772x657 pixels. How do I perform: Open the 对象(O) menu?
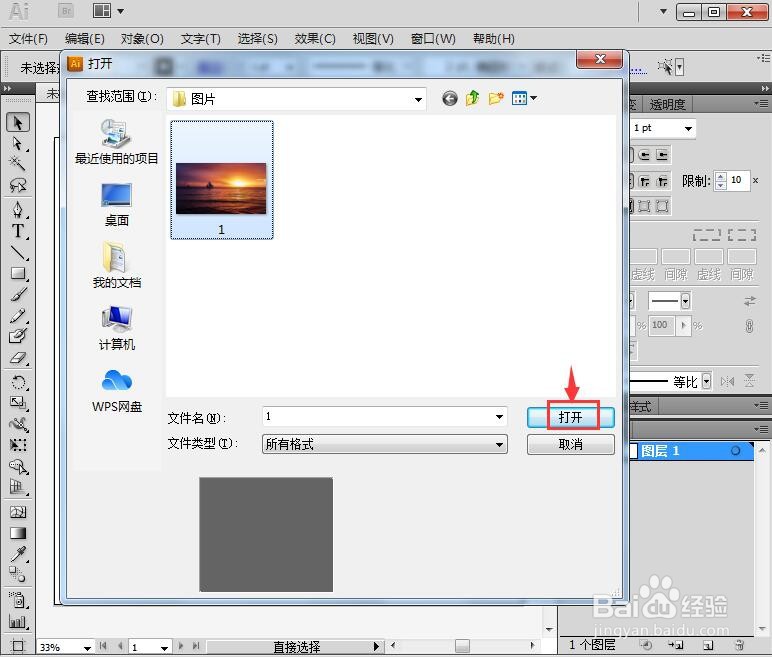pyautogui.click(x=142, y=38)
